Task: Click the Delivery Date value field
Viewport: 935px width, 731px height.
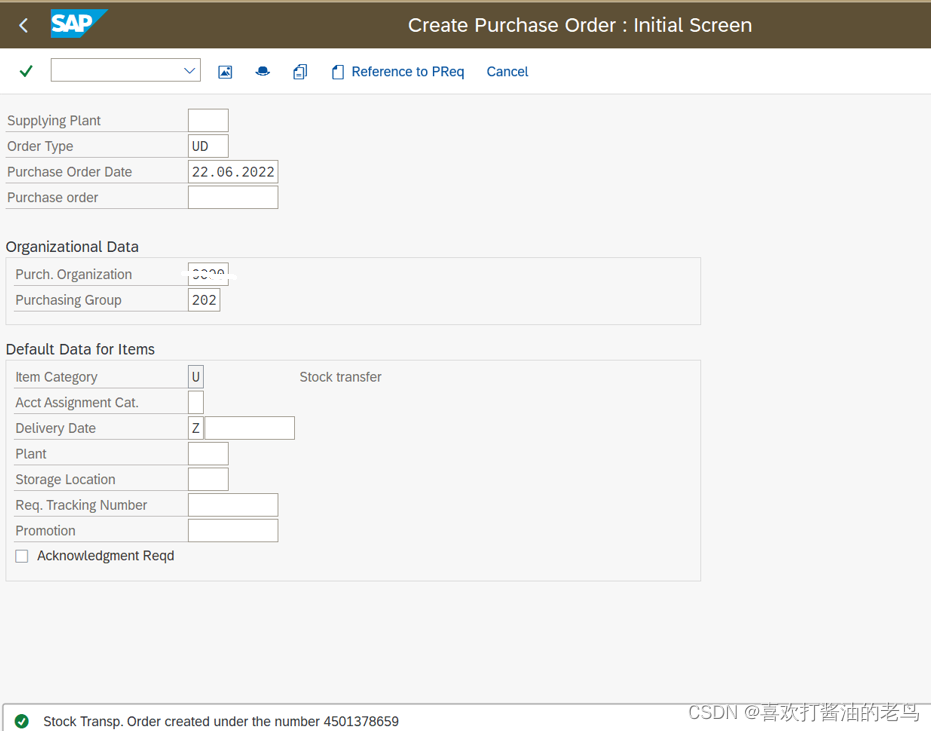Action: [250, 428]
